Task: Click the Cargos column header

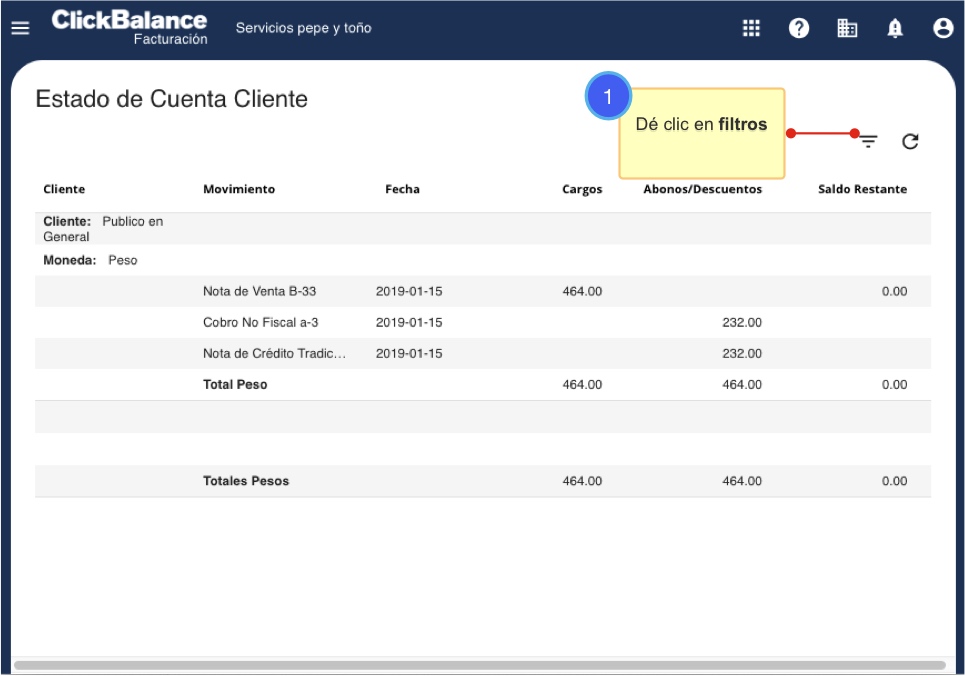Action: 582,189
